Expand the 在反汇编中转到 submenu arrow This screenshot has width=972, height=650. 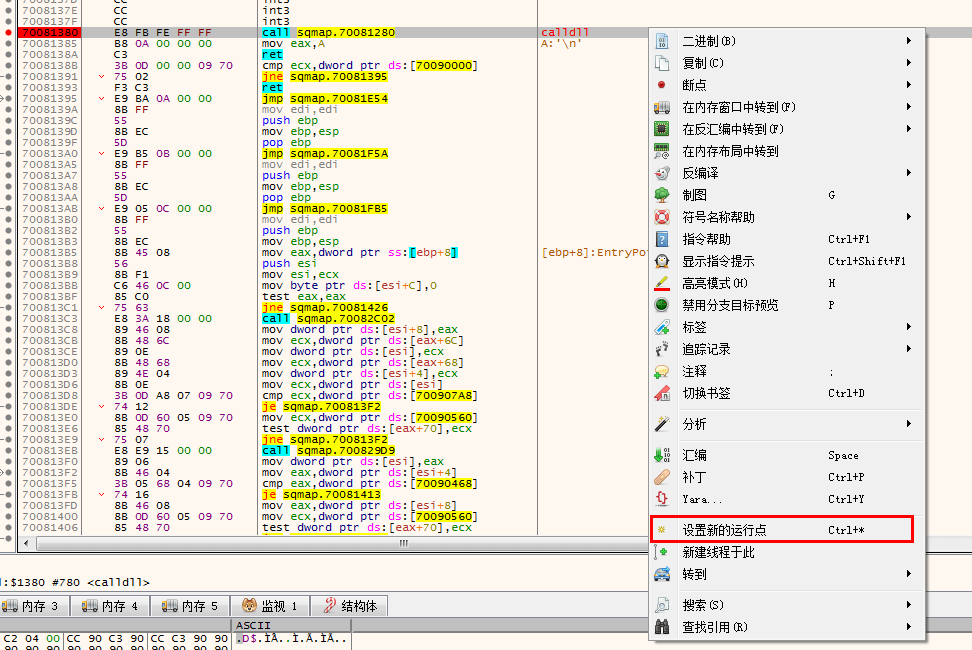point(908,129)
